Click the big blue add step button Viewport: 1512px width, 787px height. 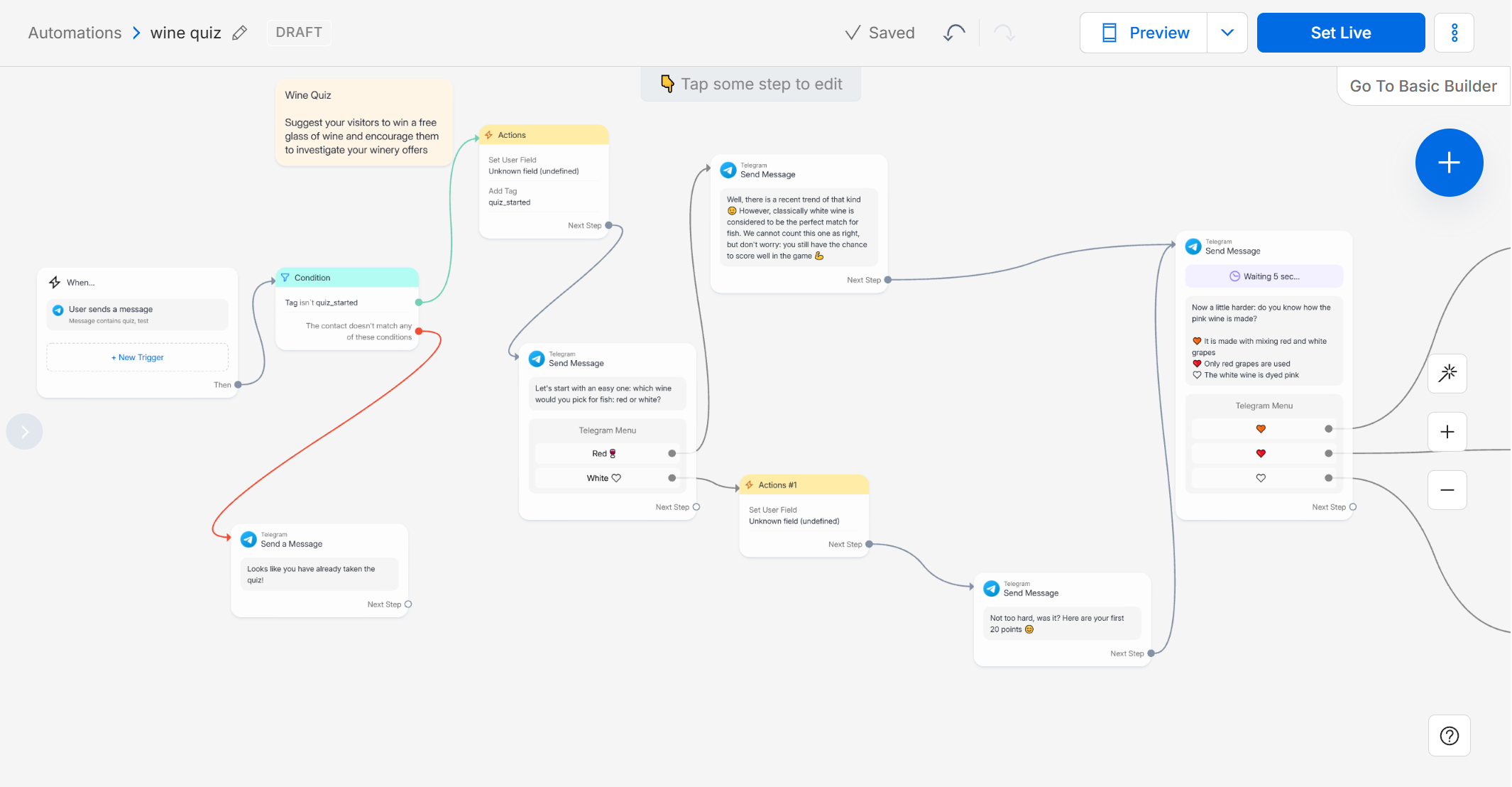coord(1449,163)
